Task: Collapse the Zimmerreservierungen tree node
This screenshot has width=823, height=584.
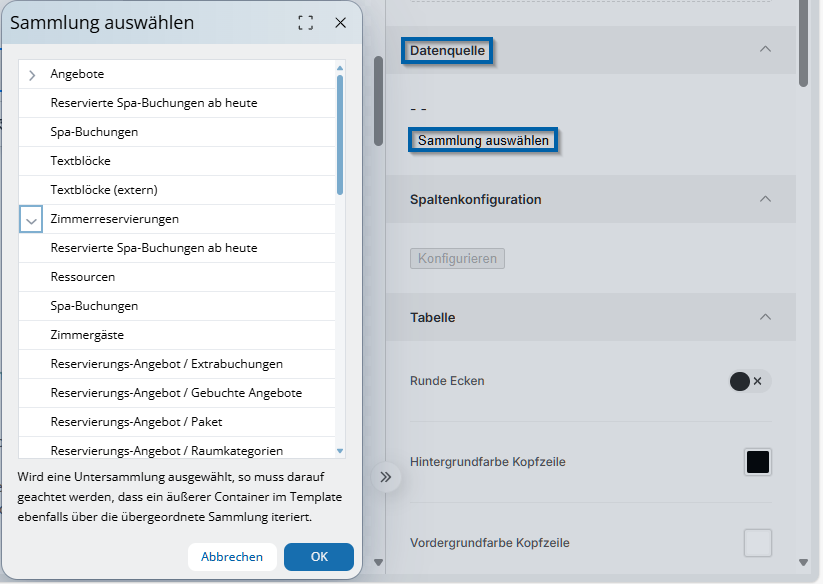Action: coord(32,220)
